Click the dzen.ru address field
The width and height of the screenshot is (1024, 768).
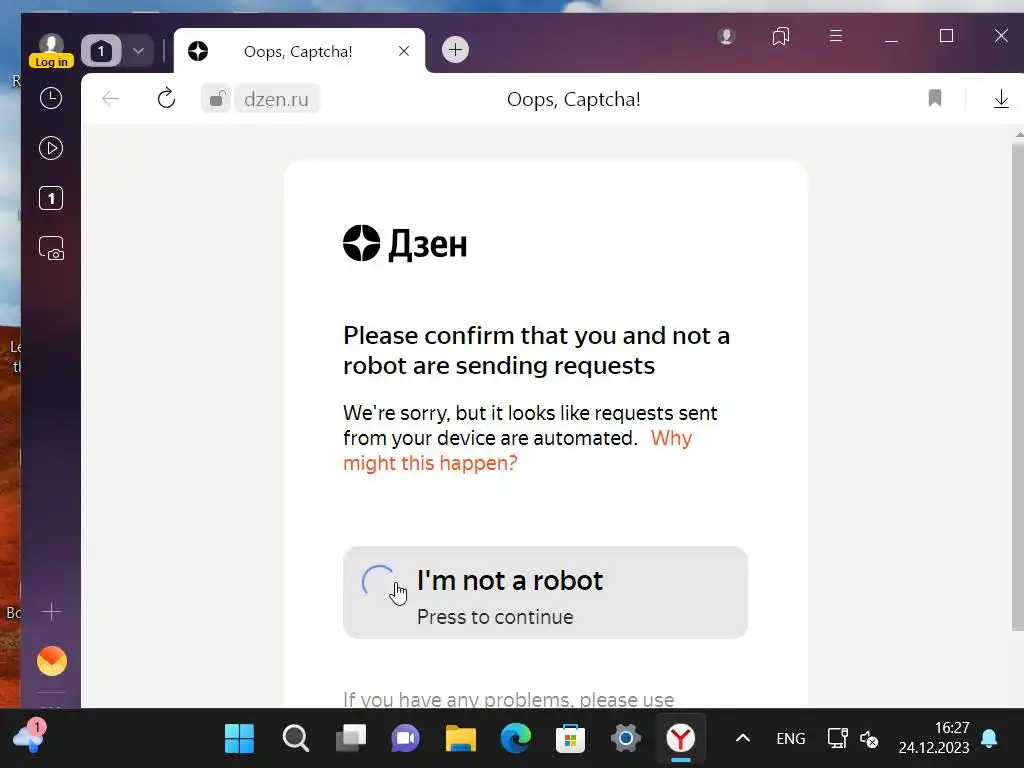point(276,99)
